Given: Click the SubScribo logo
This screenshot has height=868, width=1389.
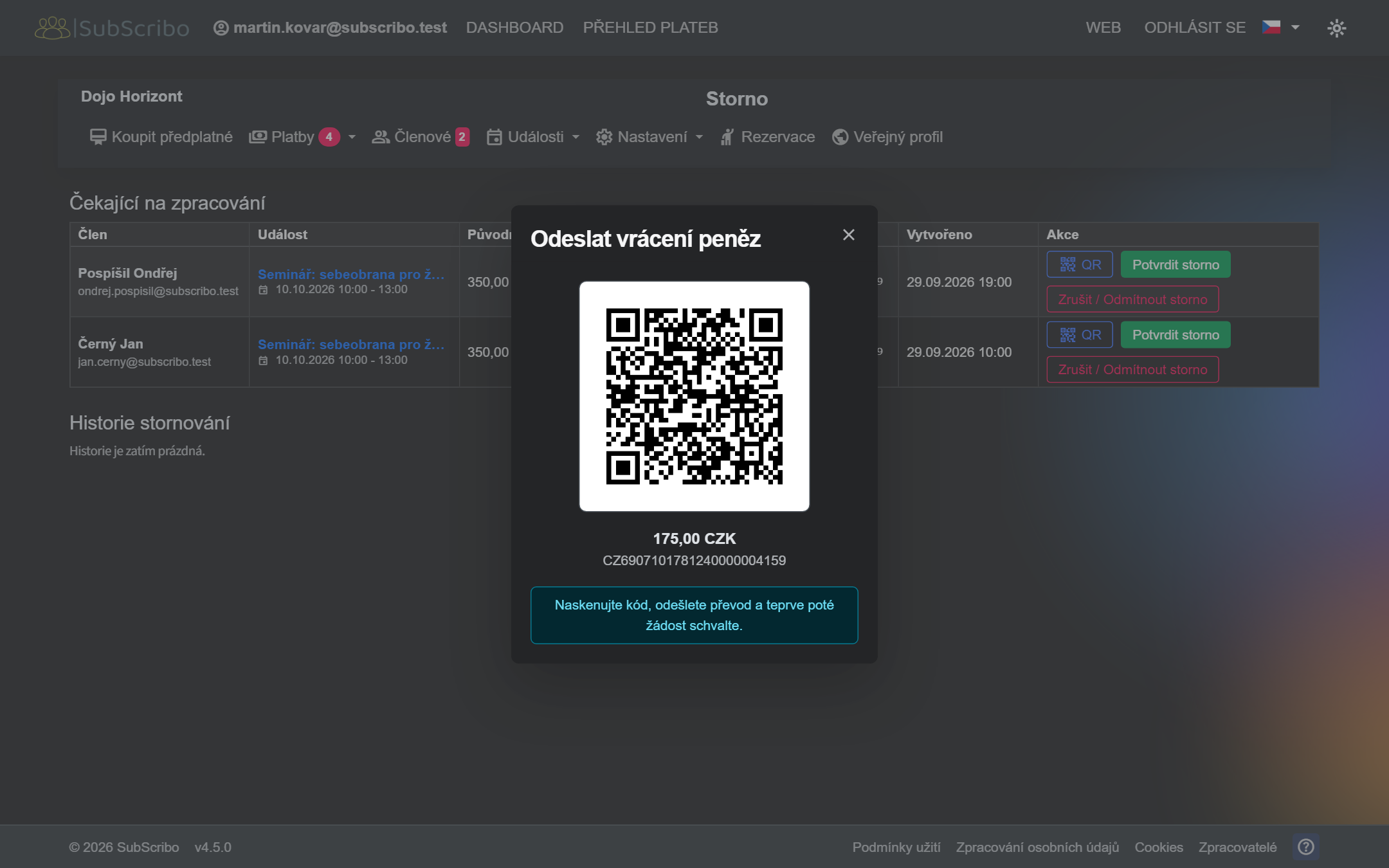Looking at the screenshot, I should tap(112, 28).
